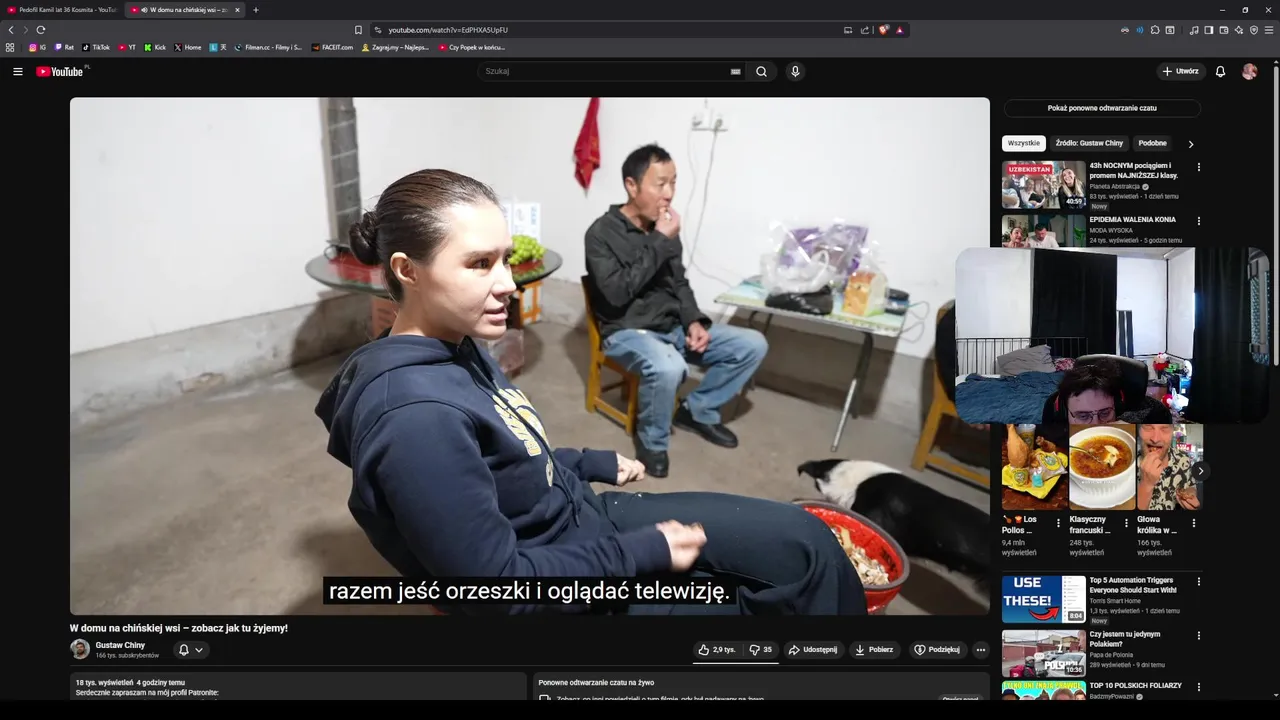This screenshot has width=1280, height=720.
Task: Open Brave VPN shield icon
Action: (1254, 30)
